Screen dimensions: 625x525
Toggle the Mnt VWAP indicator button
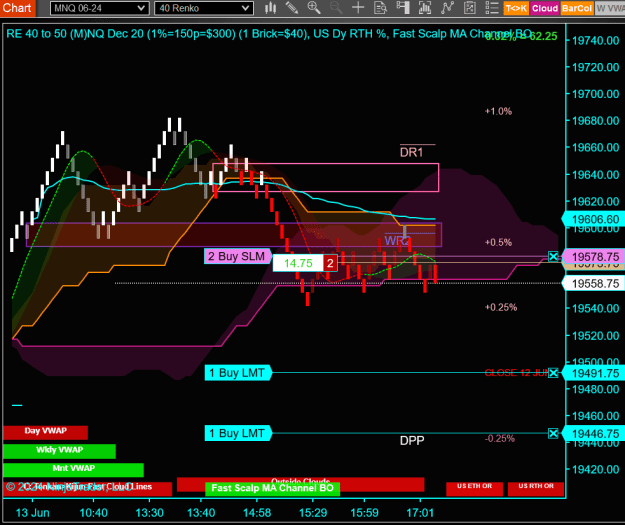[73, 470]
